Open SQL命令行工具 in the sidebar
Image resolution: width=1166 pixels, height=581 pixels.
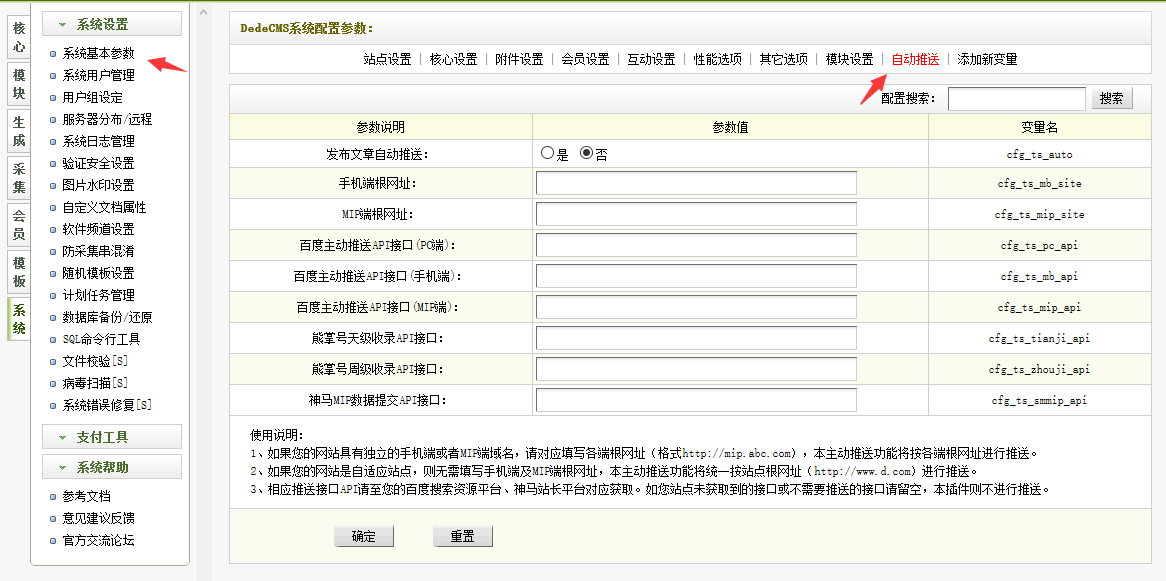(102, 339)
